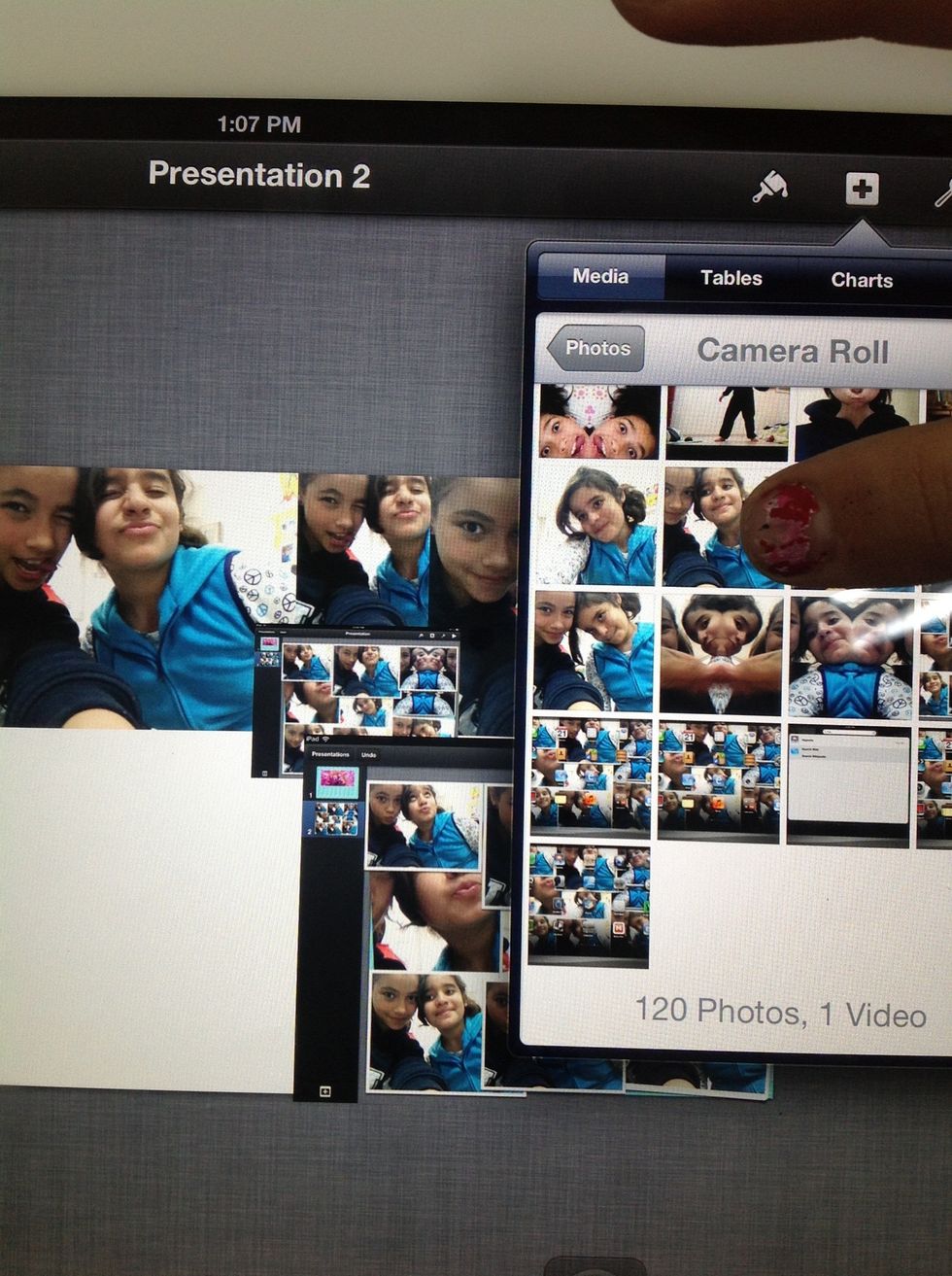
Task: Tap the Insert plus icon
Action: pyautogui.click(x=861, y=189)
